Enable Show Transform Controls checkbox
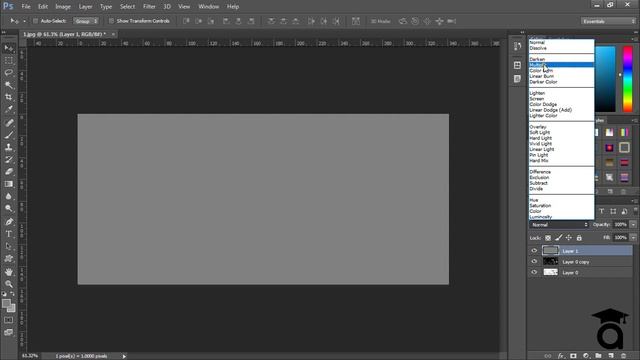This screenshot has width=640, height=360. [111, 21]
